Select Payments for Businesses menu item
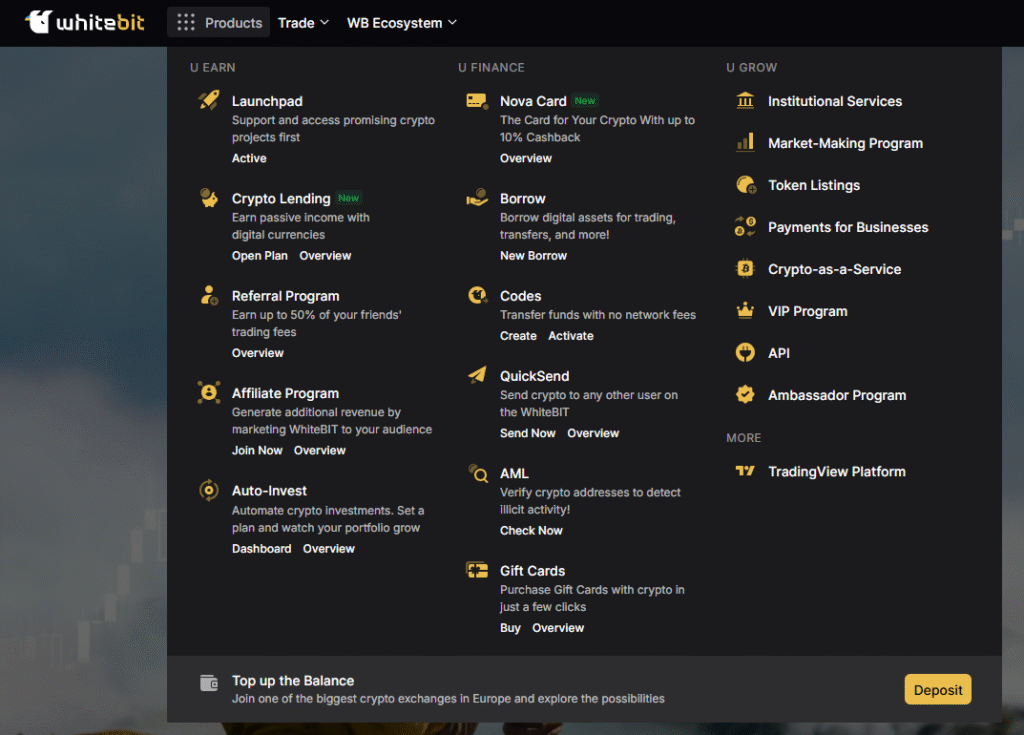The height and width of the screenshot is (735, 1024). [848, 227]
